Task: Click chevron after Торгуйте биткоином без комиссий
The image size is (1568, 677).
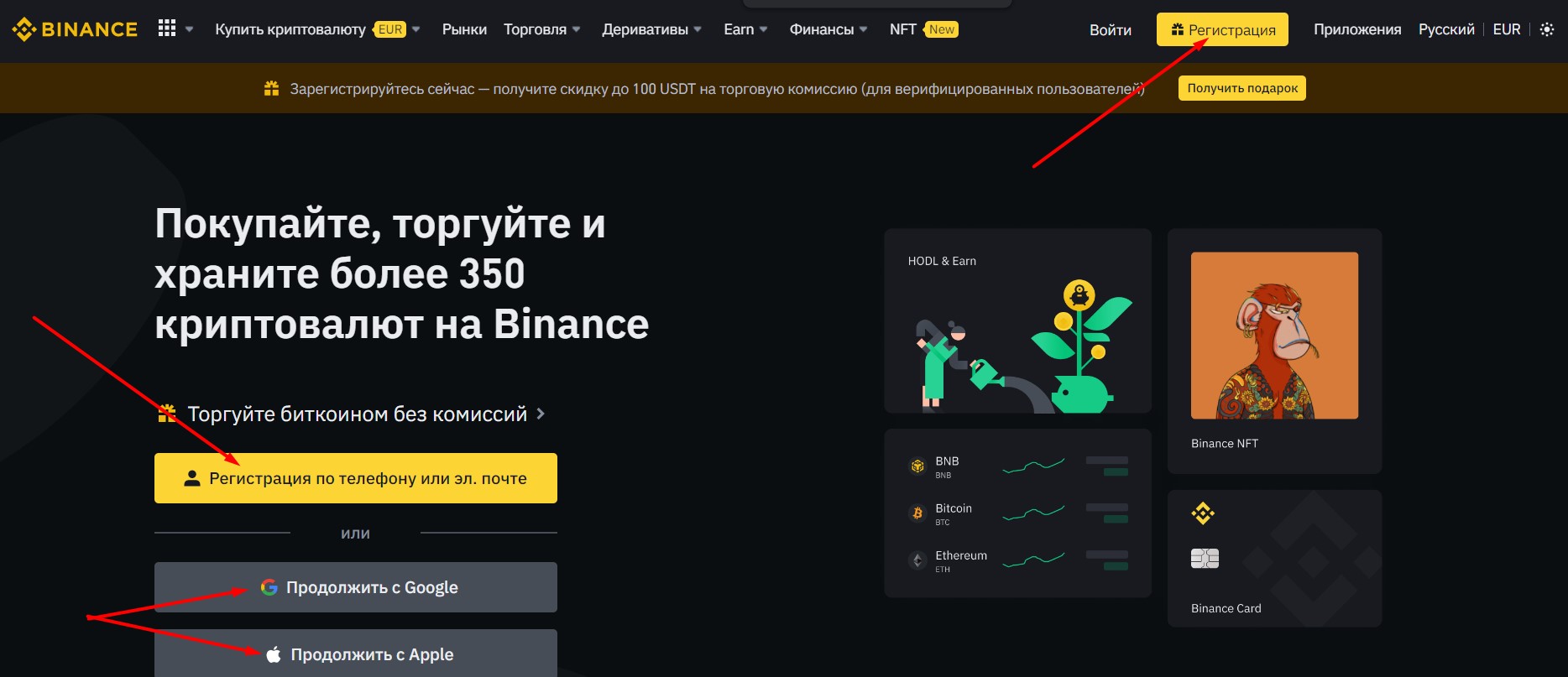Action: (541, 414)
